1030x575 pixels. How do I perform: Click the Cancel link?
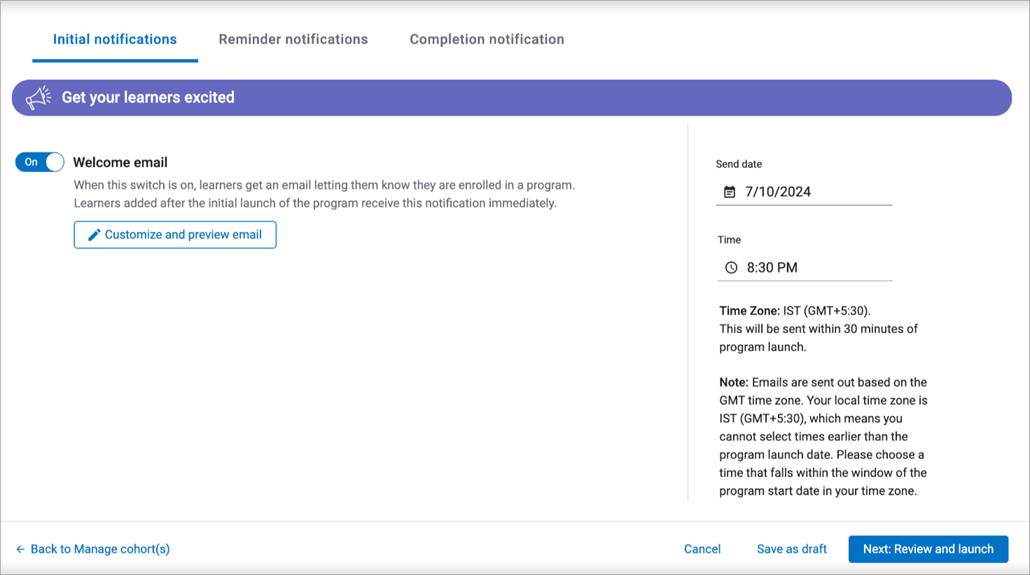tap(702, 549)
